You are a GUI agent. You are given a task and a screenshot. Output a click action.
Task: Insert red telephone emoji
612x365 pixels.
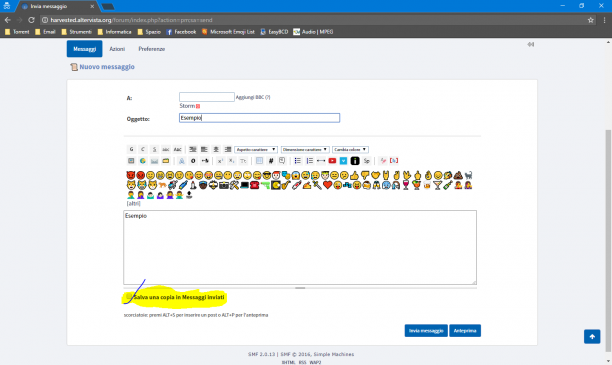point(254,185)
